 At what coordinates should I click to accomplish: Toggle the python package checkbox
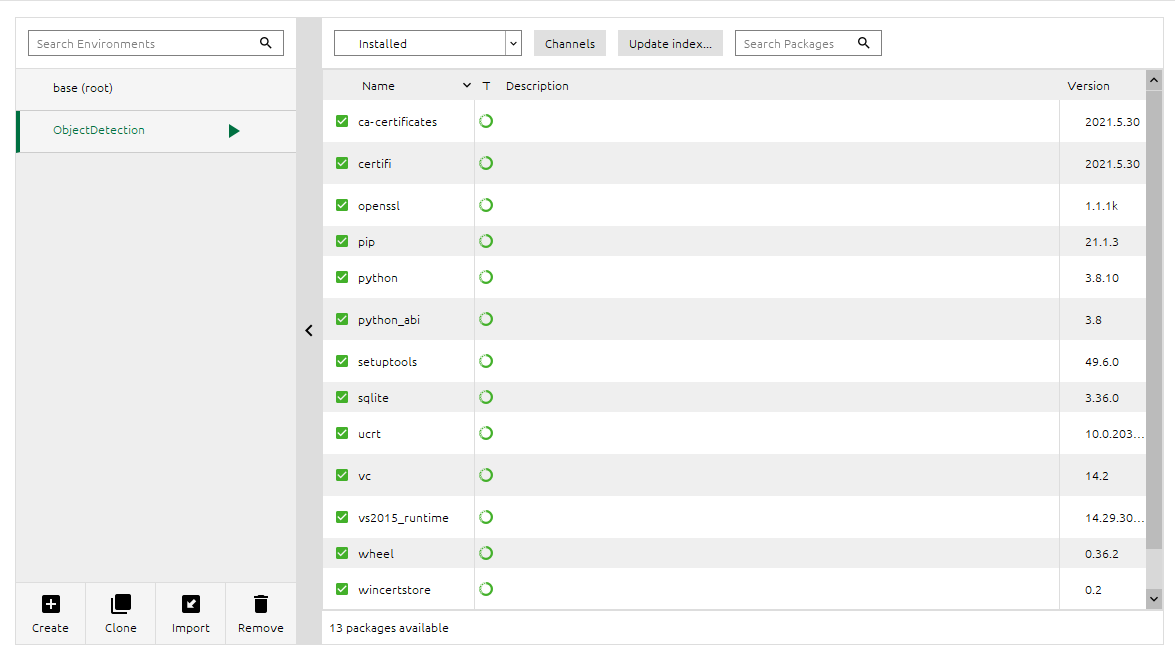(x=342, y=277)
